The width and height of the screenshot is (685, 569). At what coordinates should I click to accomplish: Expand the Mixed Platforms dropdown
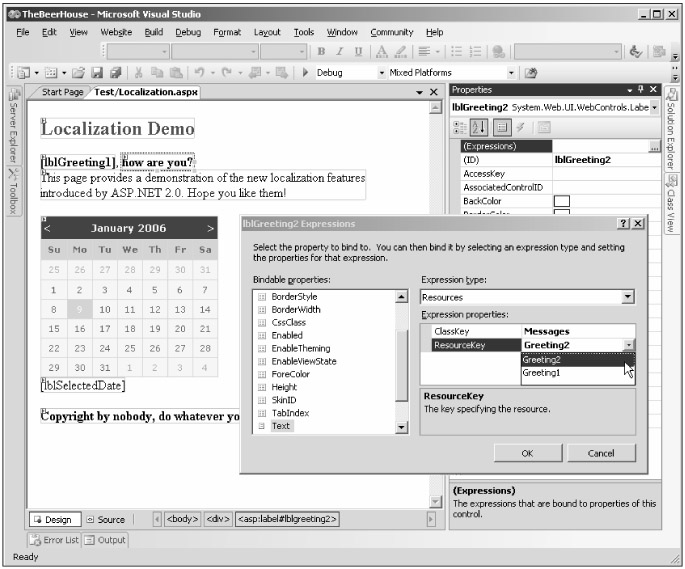coord(513,73)
